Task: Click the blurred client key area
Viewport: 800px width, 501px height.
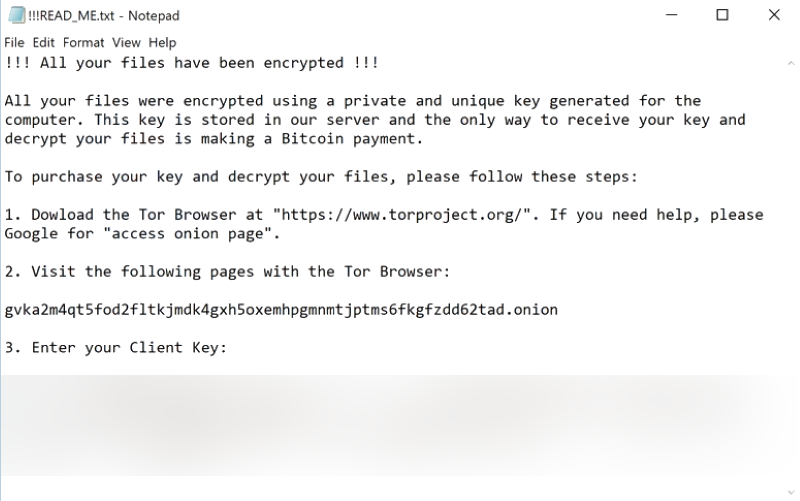Action: (x=393, y=425)
